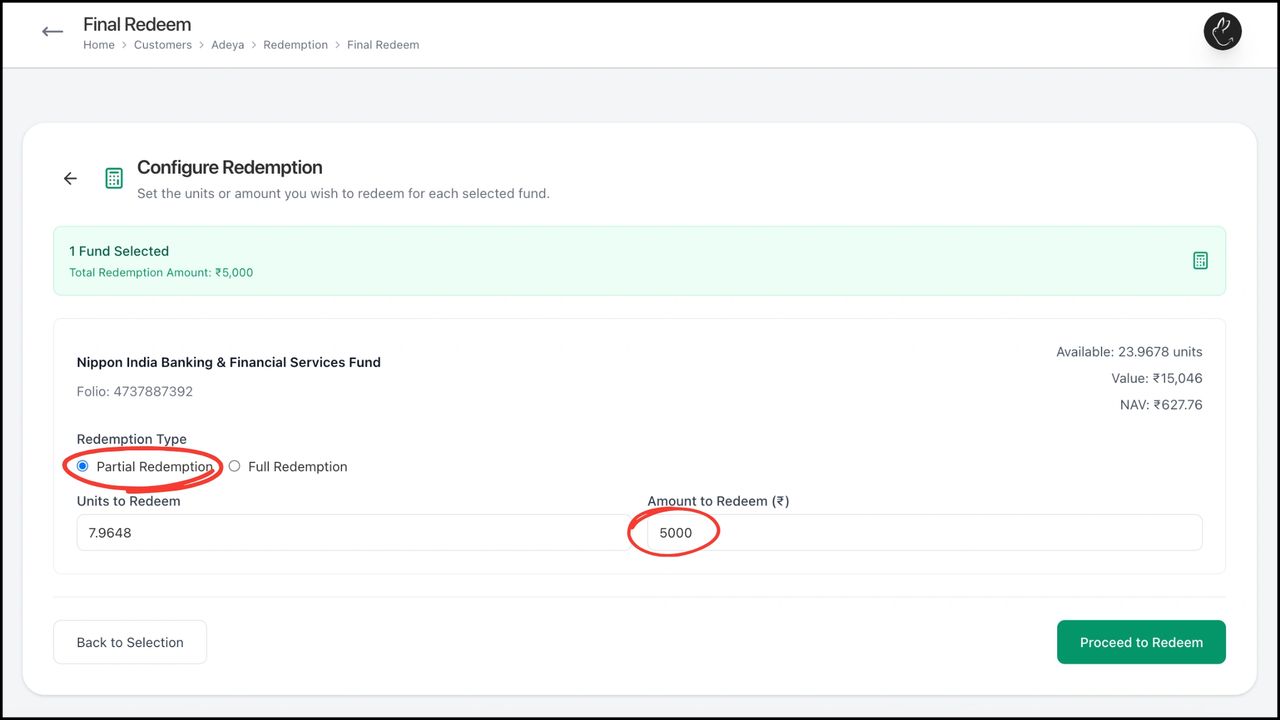This screenshot has width=1280, height=720.
Task: Click the Total Redemption Amount text
Action: [161, 272]
